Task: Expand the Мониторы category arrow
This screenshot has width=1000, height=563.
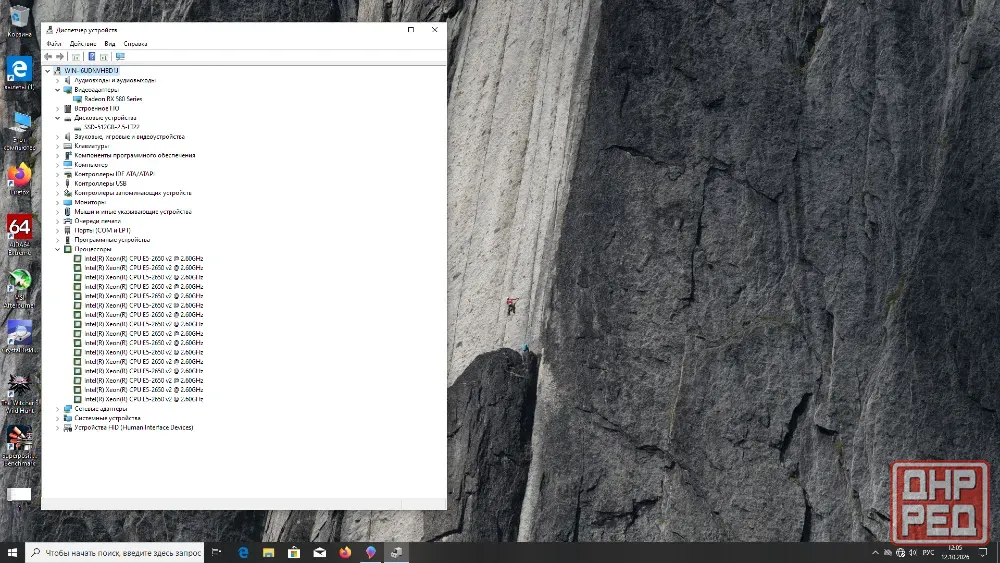Action: 57,202
